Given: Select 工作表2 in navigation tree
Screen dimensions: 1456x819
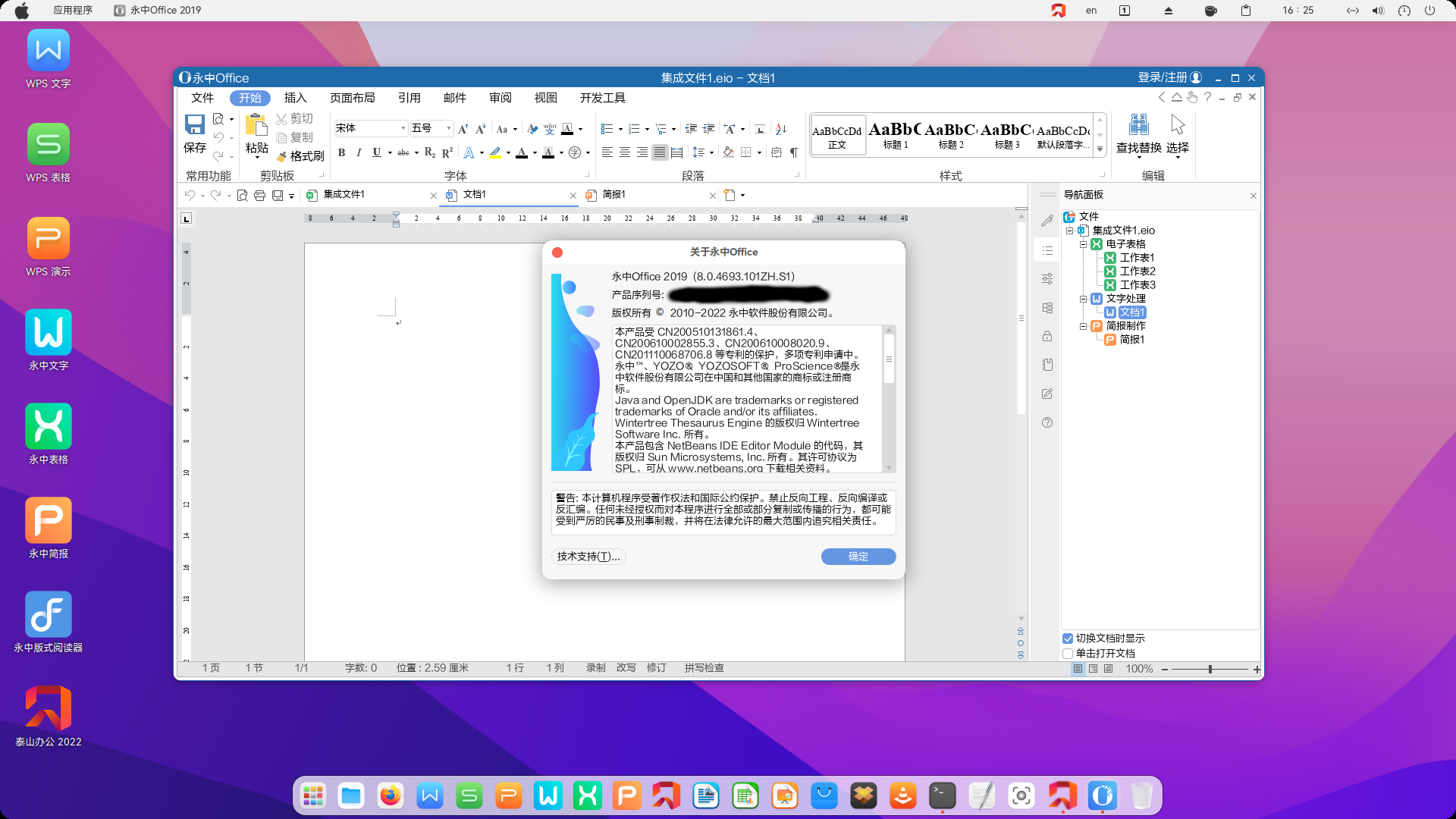Looking at the screenshot, I should [x=1137, y=271].
